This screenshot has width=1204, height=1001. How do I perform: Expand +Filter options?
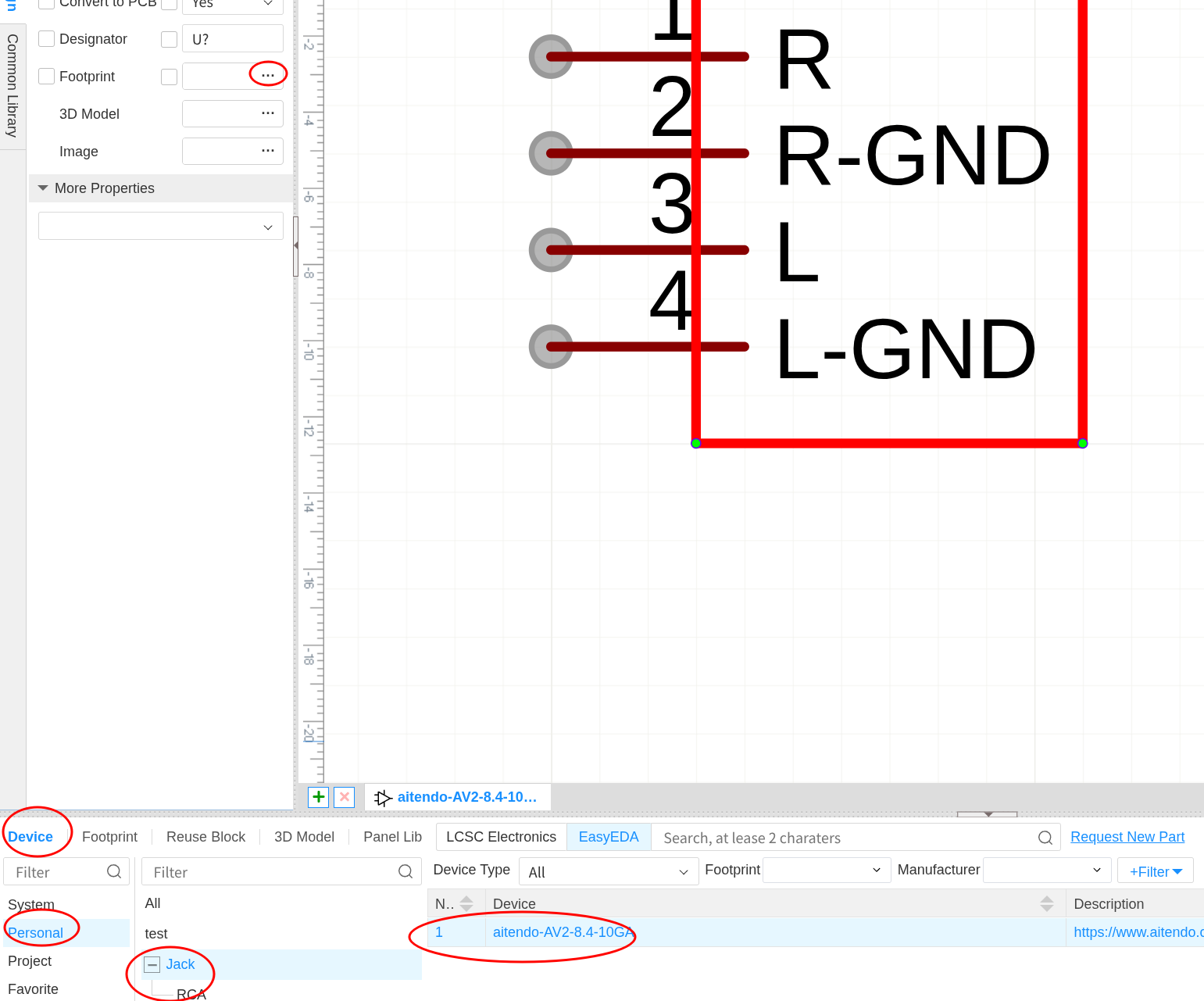(1156, 871)
